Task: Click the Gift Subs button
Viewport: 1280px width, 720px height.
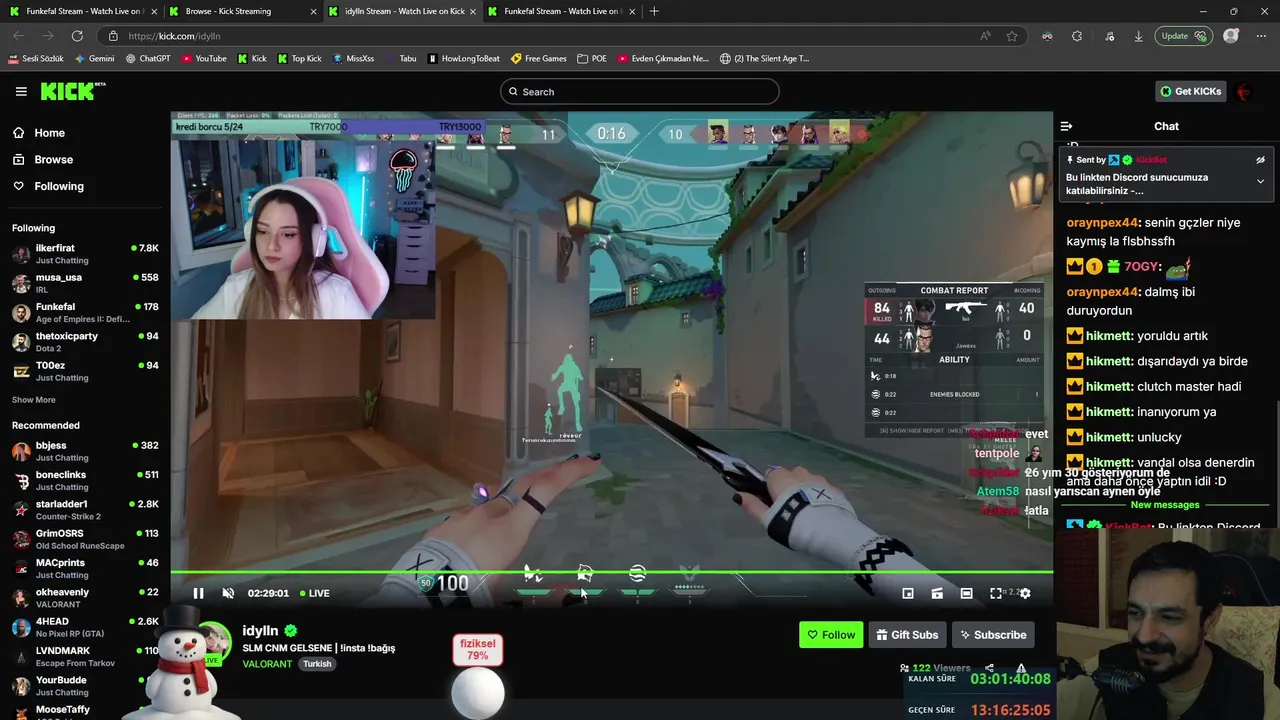Action: (907, 635)
